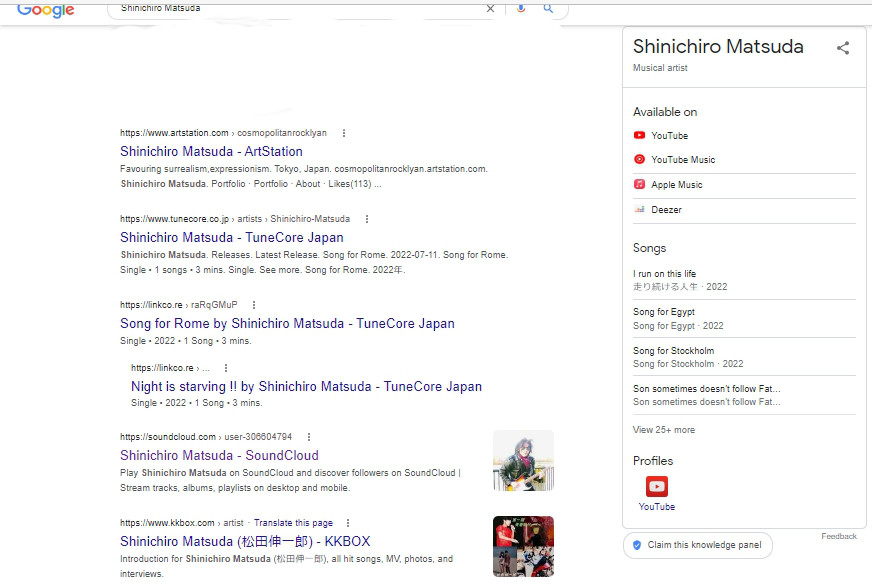Open more options for linkco.re raRqGMuP result
Viewport: 872px width, 586px height.
point(254,305)
